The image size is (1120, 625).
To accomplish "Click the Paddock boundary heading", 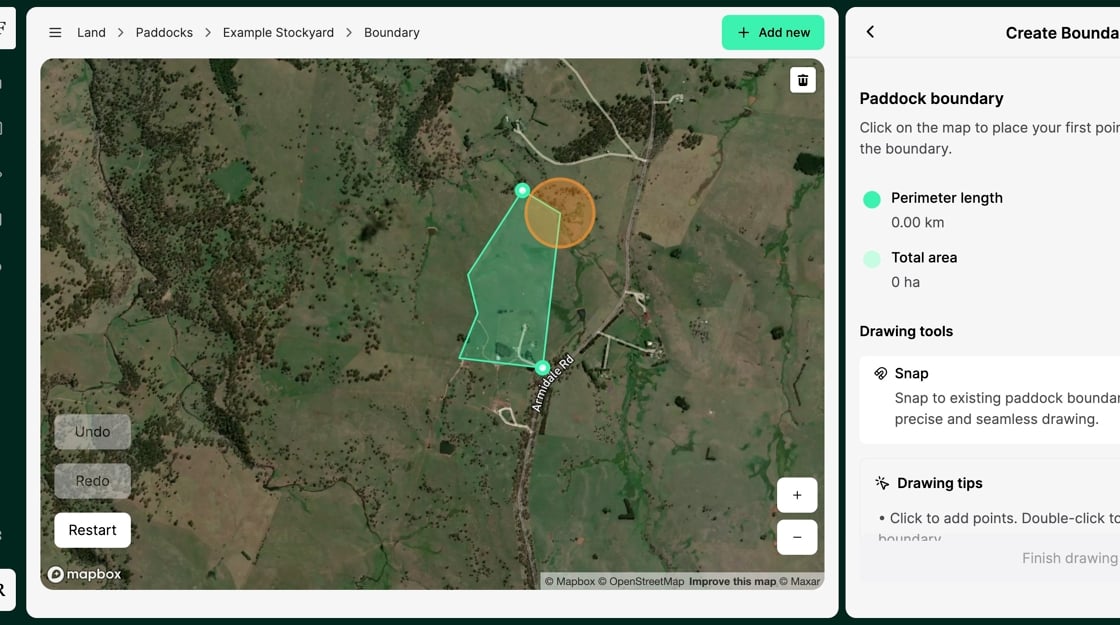I will 931,99.
